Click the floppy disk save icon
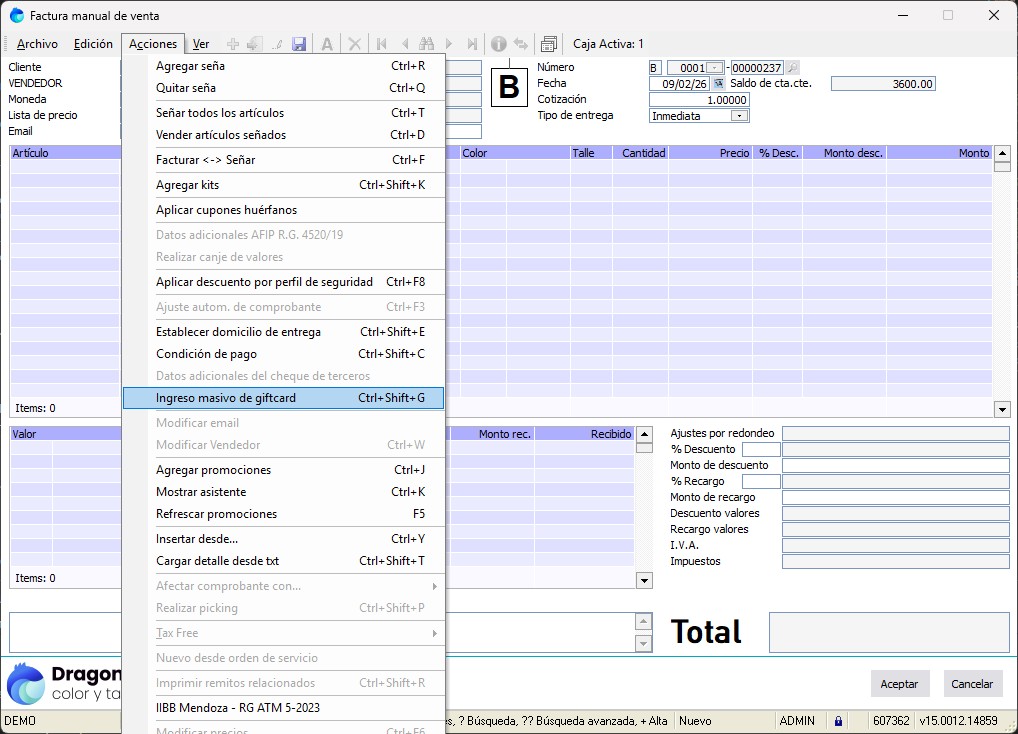 tap(299, 44)
